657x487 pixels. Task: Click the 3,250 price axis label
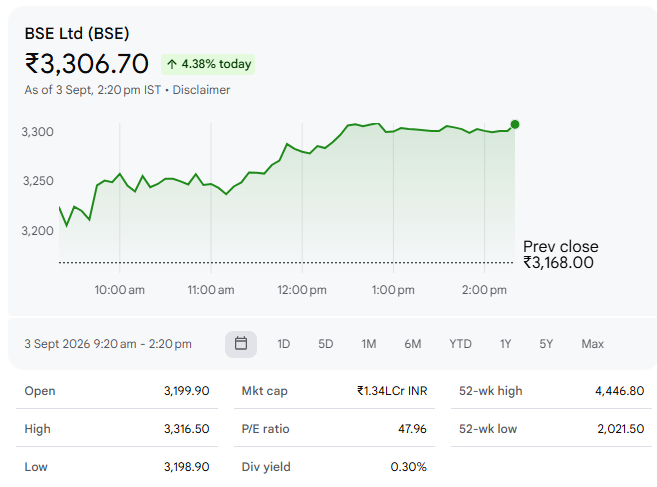(38, 181)
